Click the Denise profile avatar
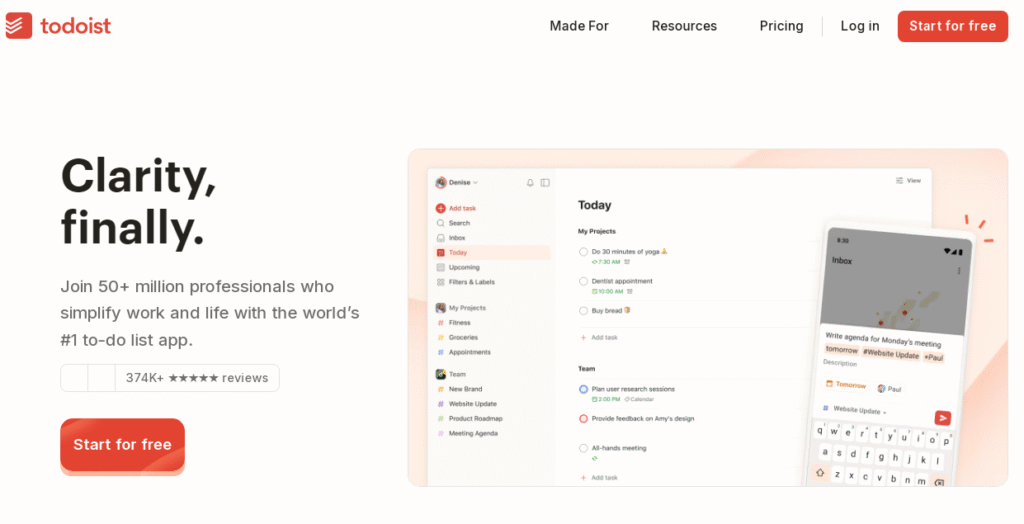Image resolution: width=1024 pixels, height=524 pixels. tap(441, 183)
